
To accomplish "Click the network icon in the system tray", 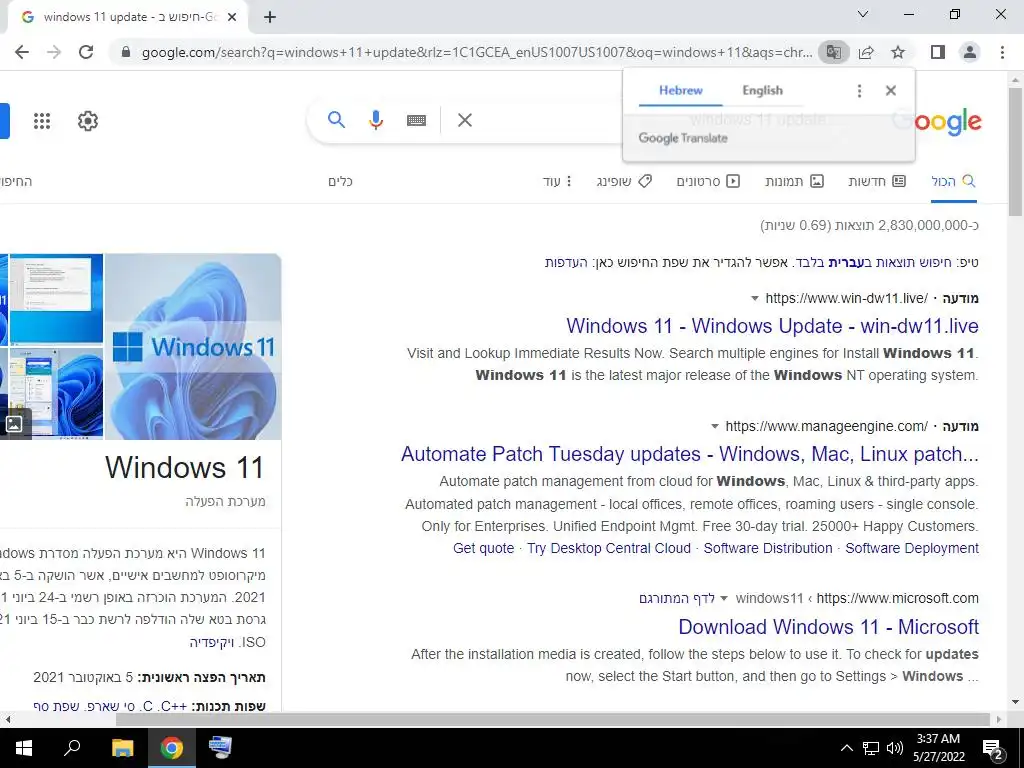I will tap(871, 748).
